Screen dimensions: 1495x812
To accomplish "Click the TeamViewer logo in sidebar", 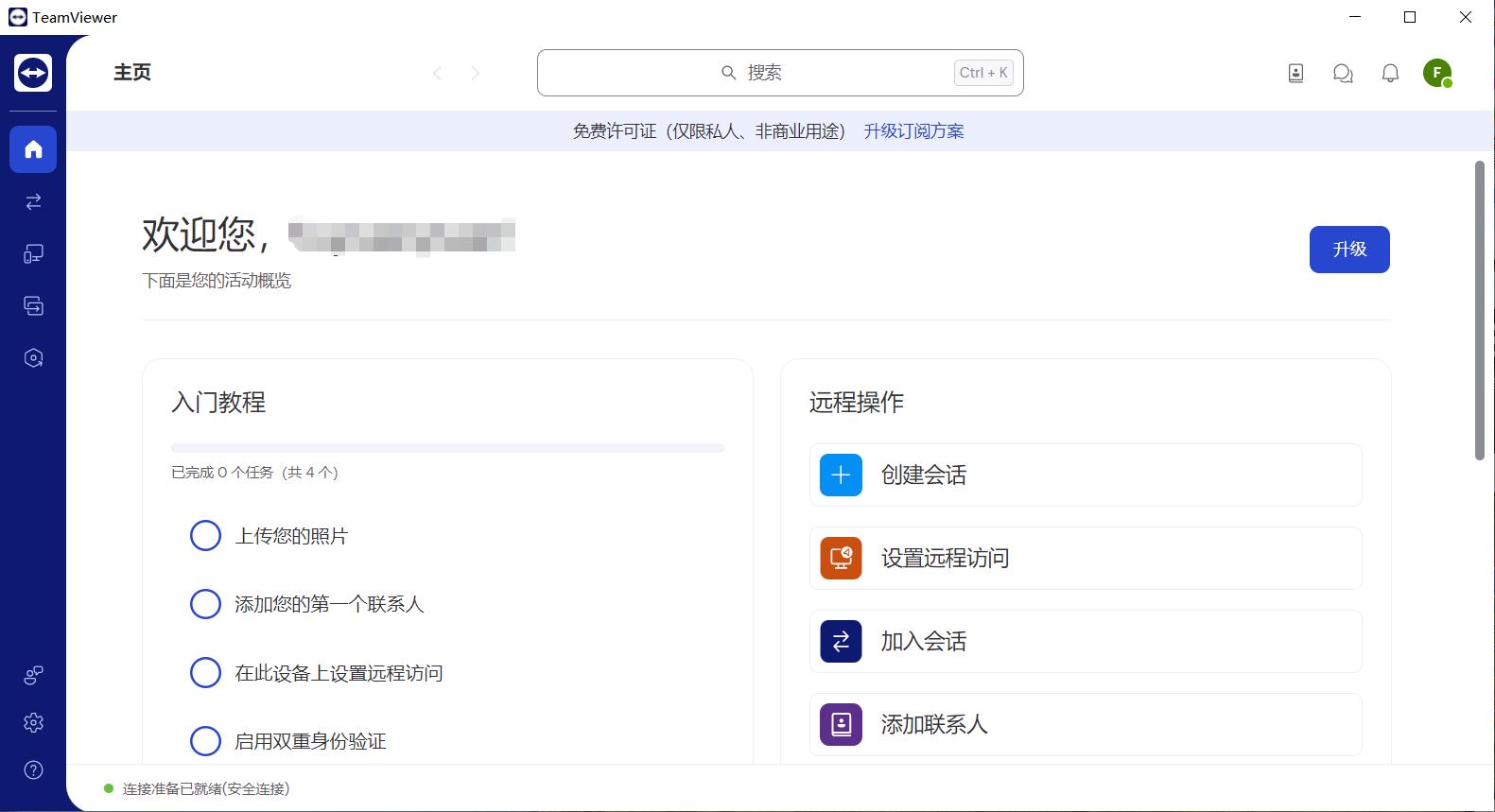I will pos(33,73).
